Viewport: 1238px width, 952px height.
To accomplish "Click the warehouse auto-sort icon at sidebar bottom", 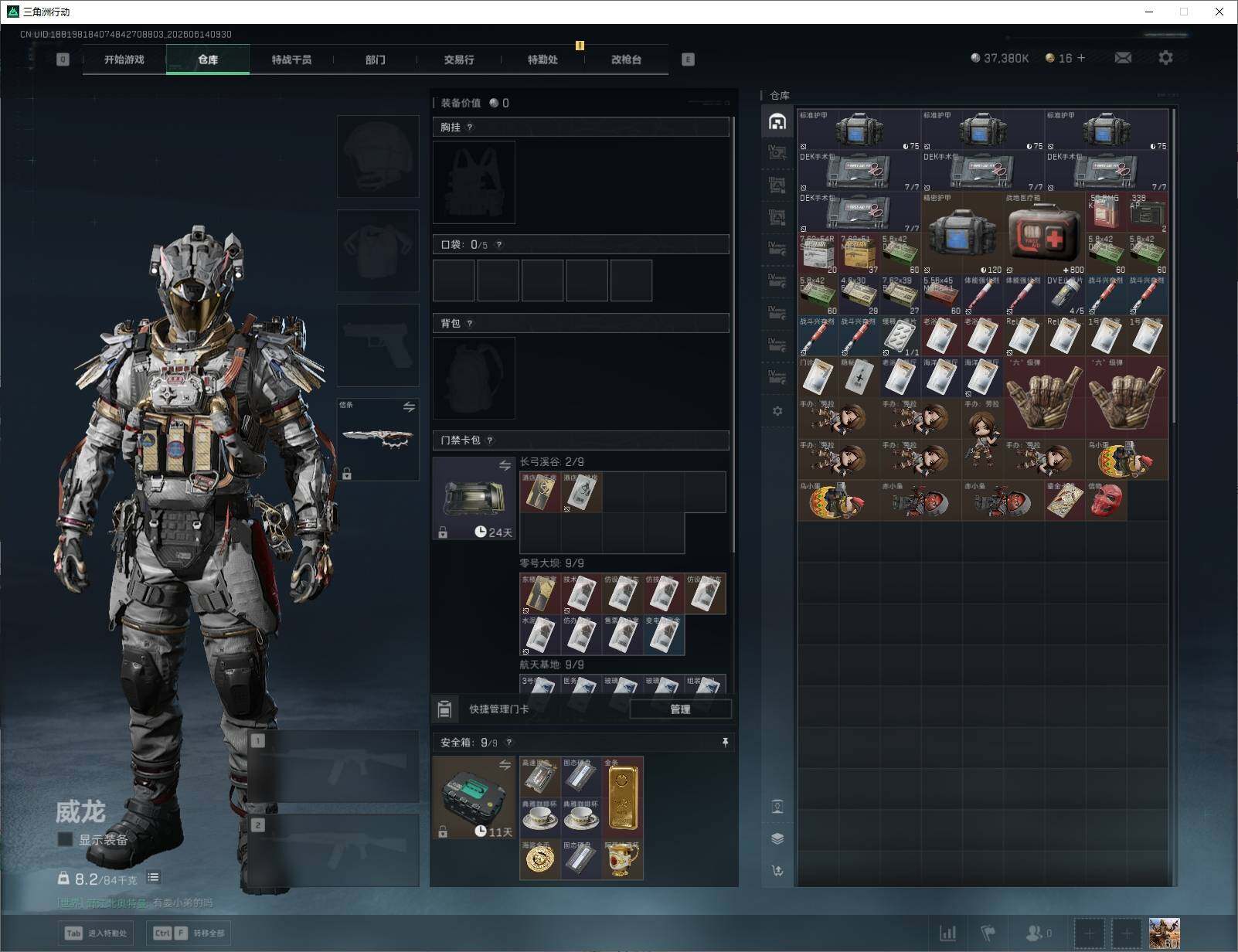I will 777,871.
